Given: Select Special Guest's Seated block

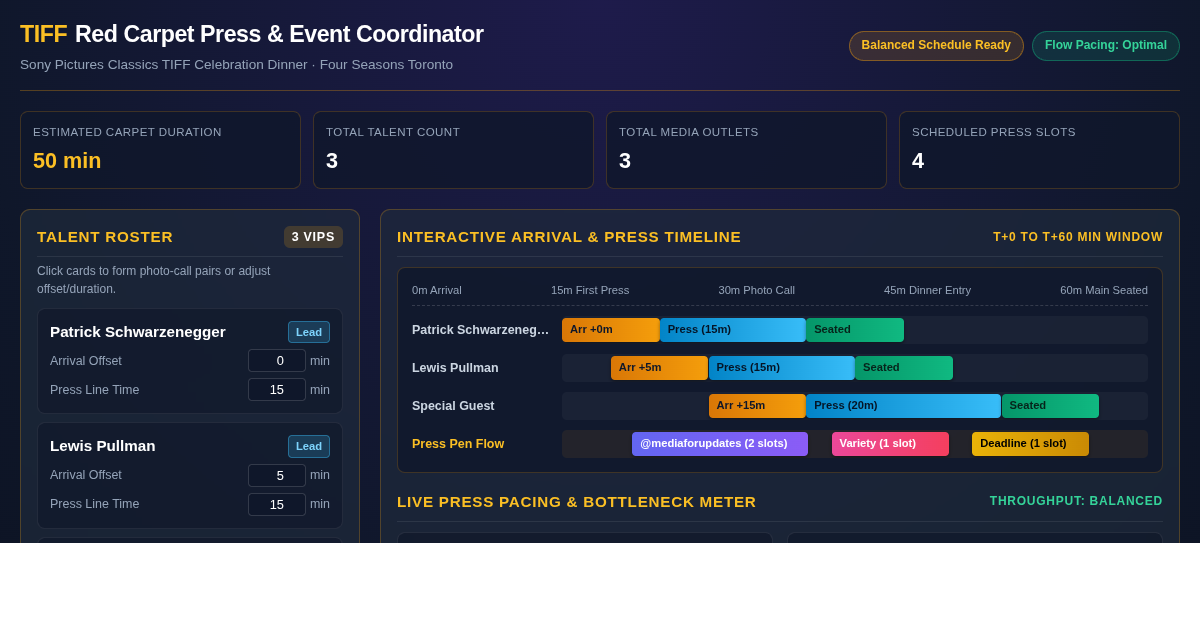Looking at the screenshot, I should pyautogui.click(x=1050, y=406).
